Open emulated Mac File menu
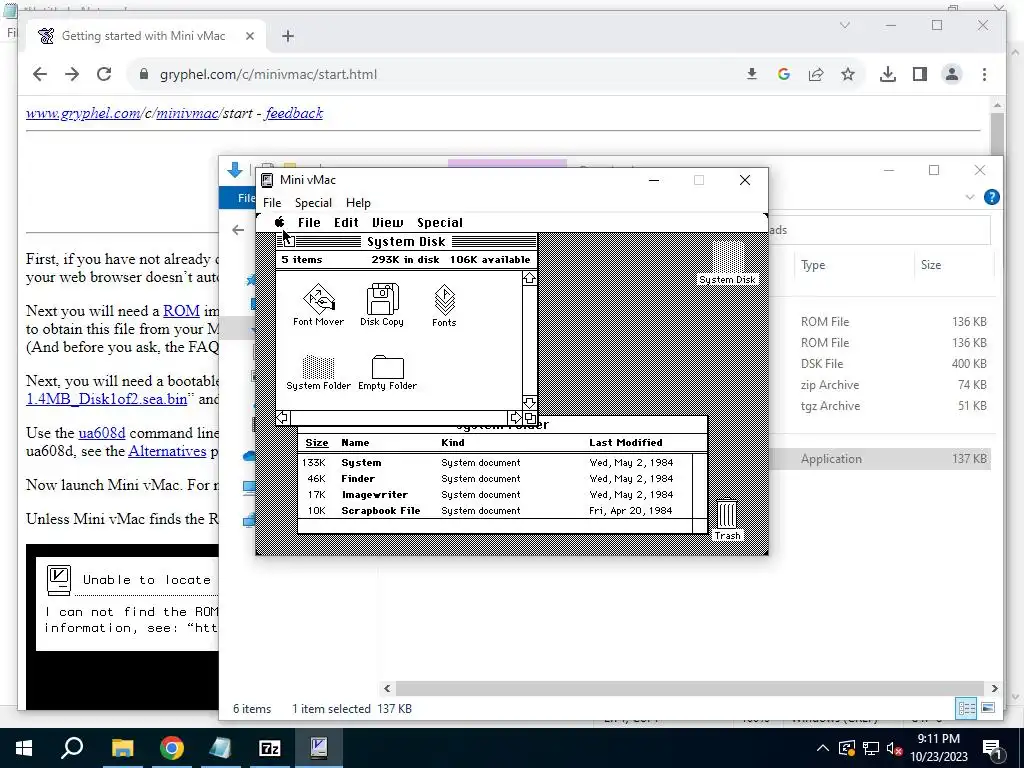 pos(309,222)
